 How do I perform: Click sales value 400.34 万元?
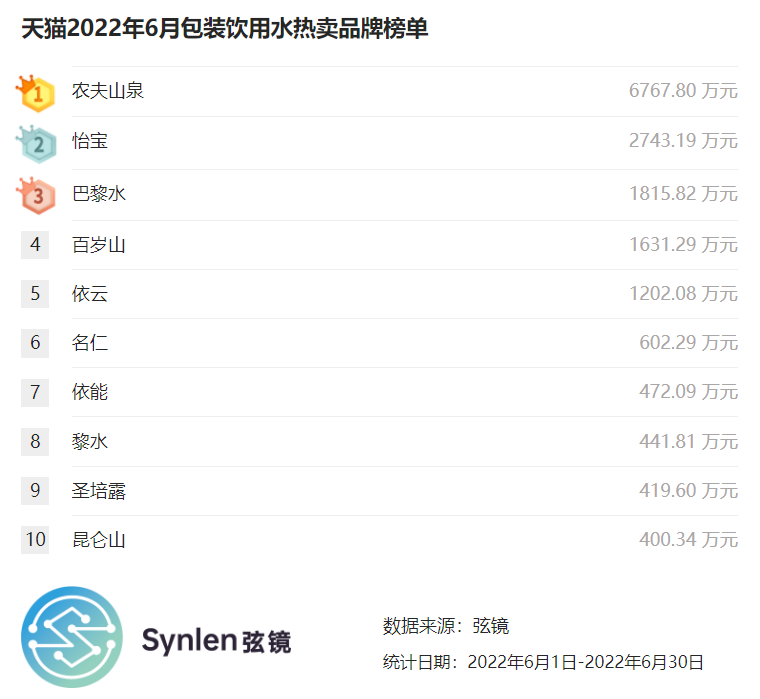click(688, 540)
